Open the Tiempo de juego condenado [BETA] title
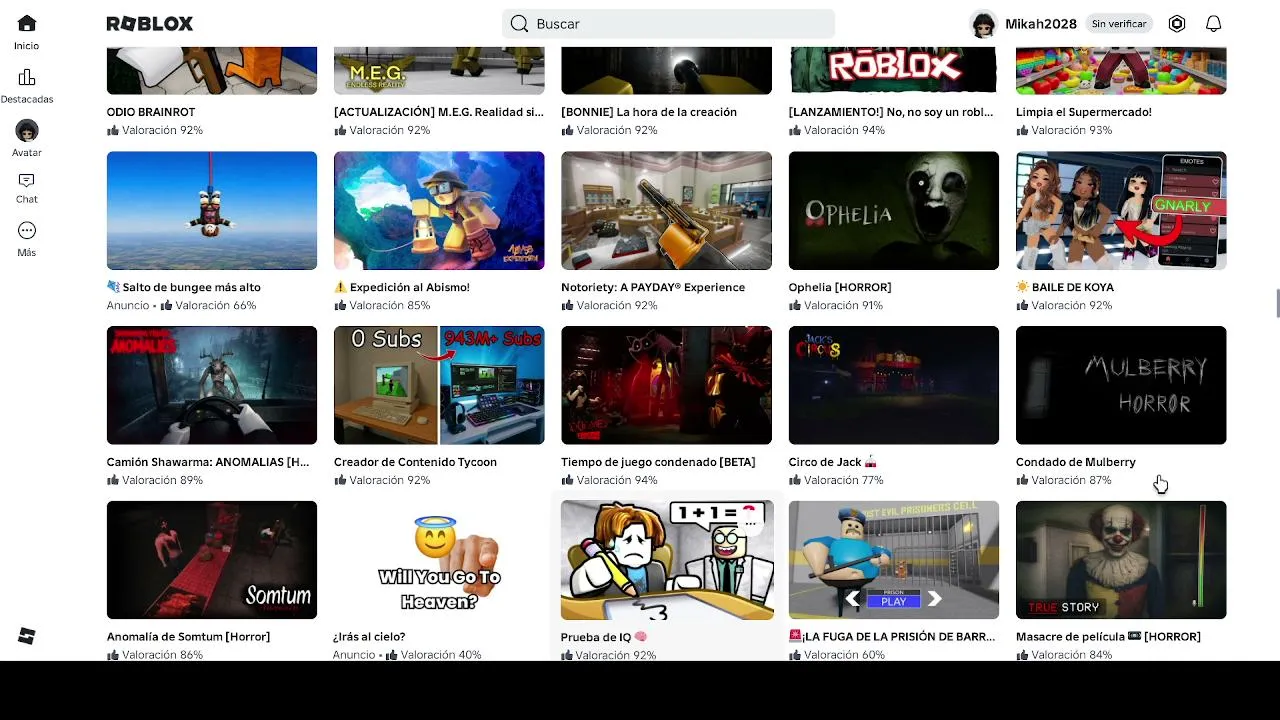 pos(658,462)
